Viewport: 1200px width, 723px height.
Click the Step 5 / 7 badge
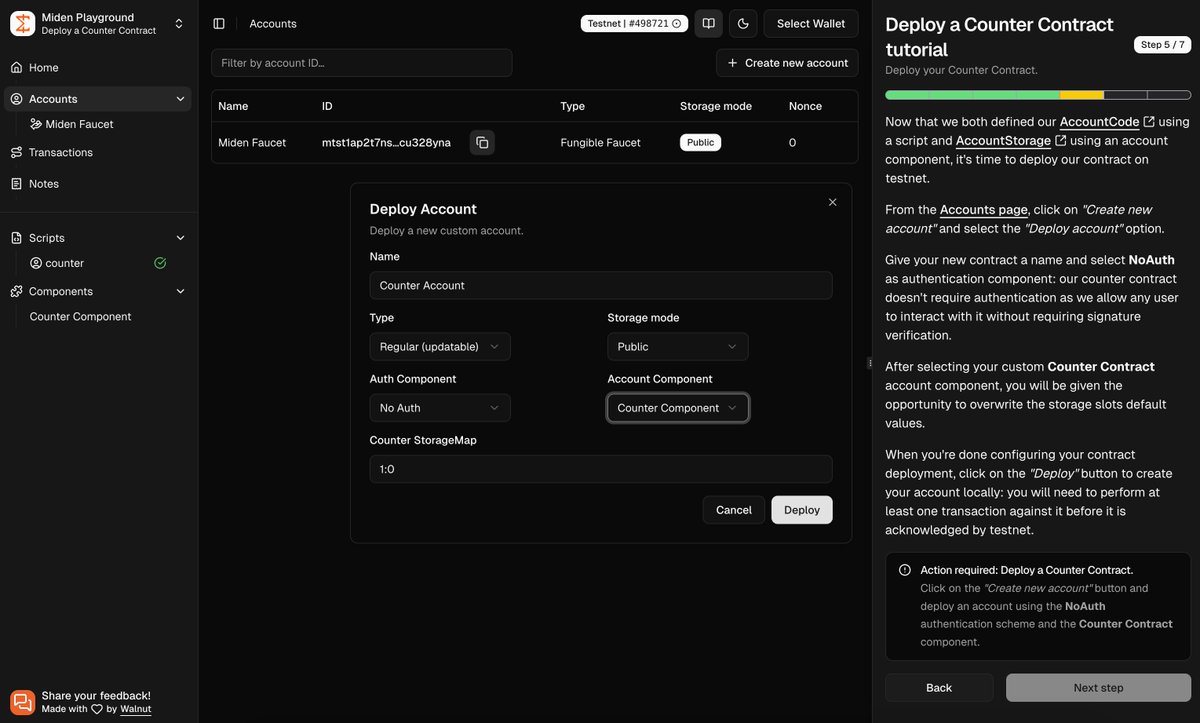[1163, 45]
